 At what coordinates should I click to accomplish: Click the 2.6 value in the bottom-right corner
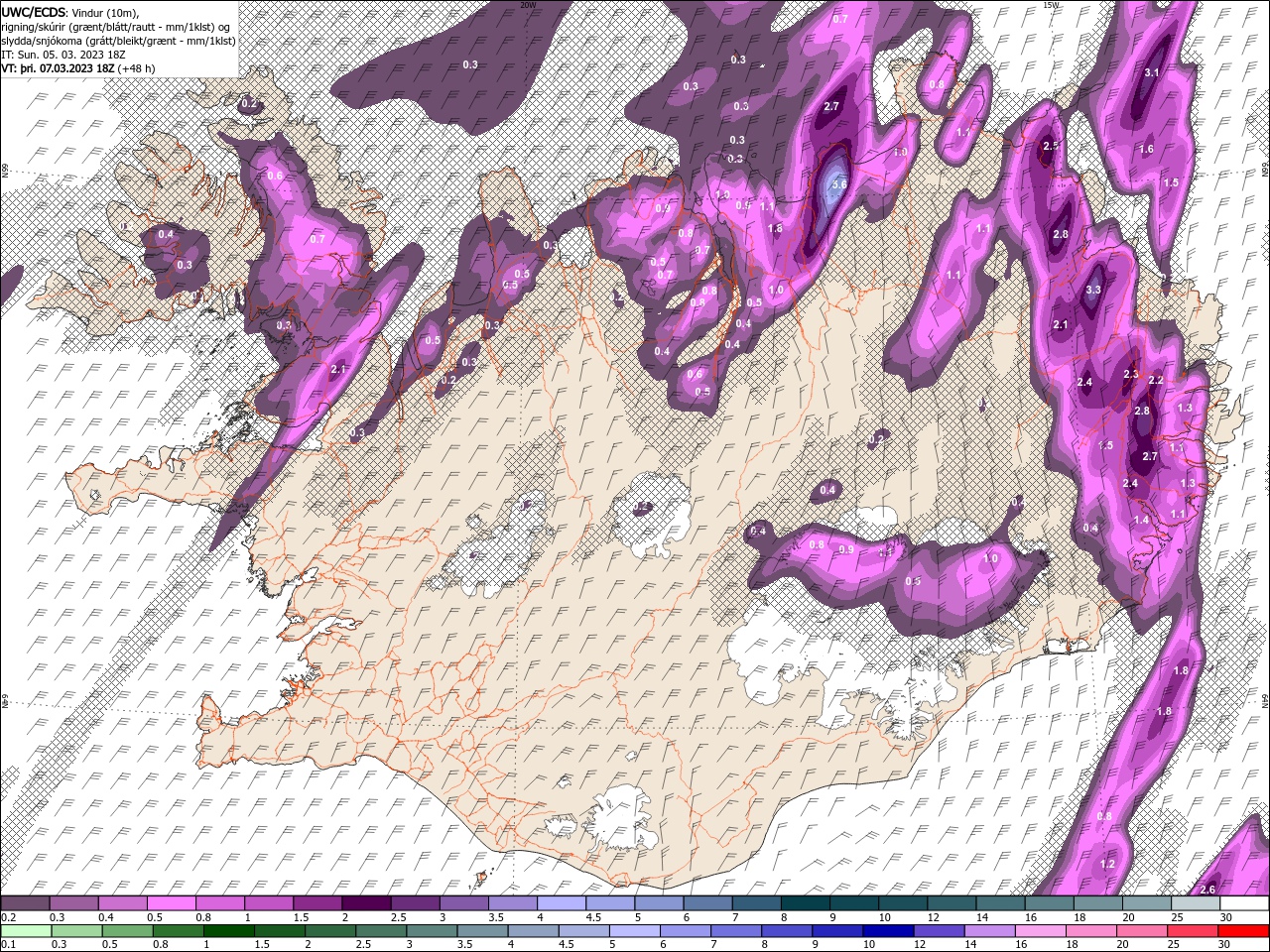pyautogui.click(x=1207, y=890)
